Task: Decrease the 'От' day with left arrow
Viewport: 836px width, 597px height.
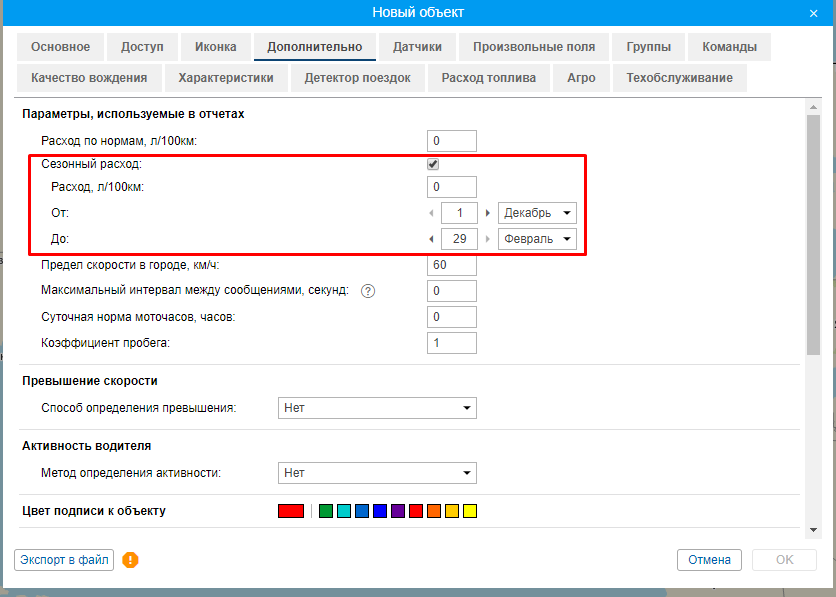Action: (x=432, y=213)
